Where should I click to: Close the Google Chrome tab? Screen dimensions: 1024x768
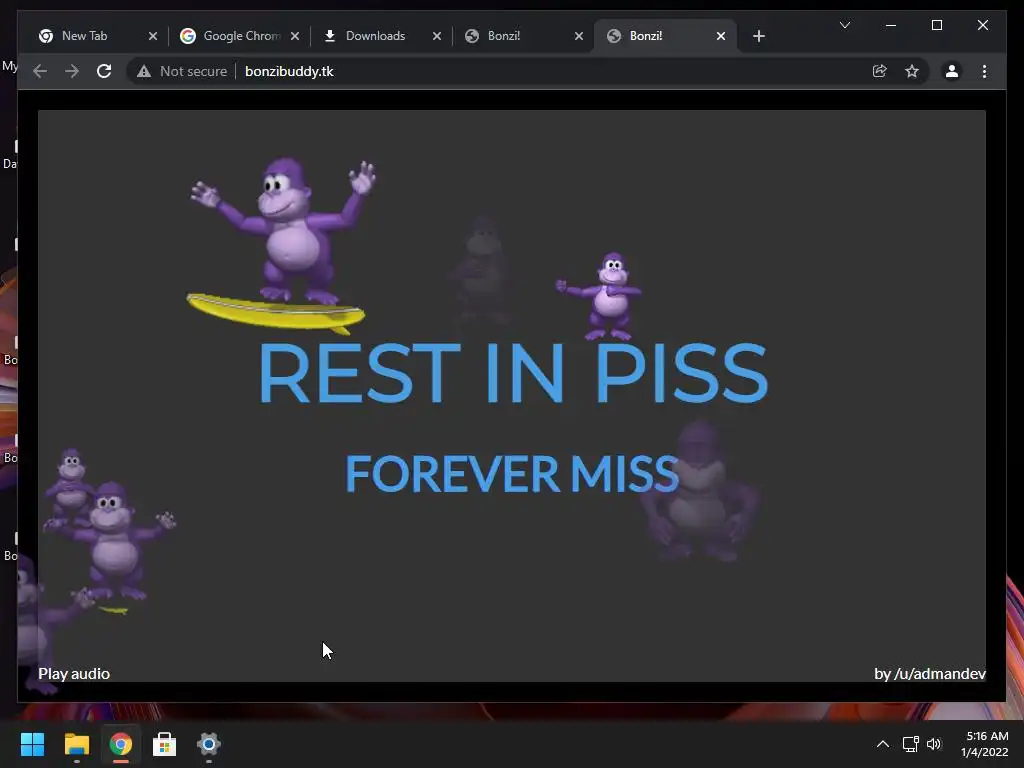[x=295, y=36]
